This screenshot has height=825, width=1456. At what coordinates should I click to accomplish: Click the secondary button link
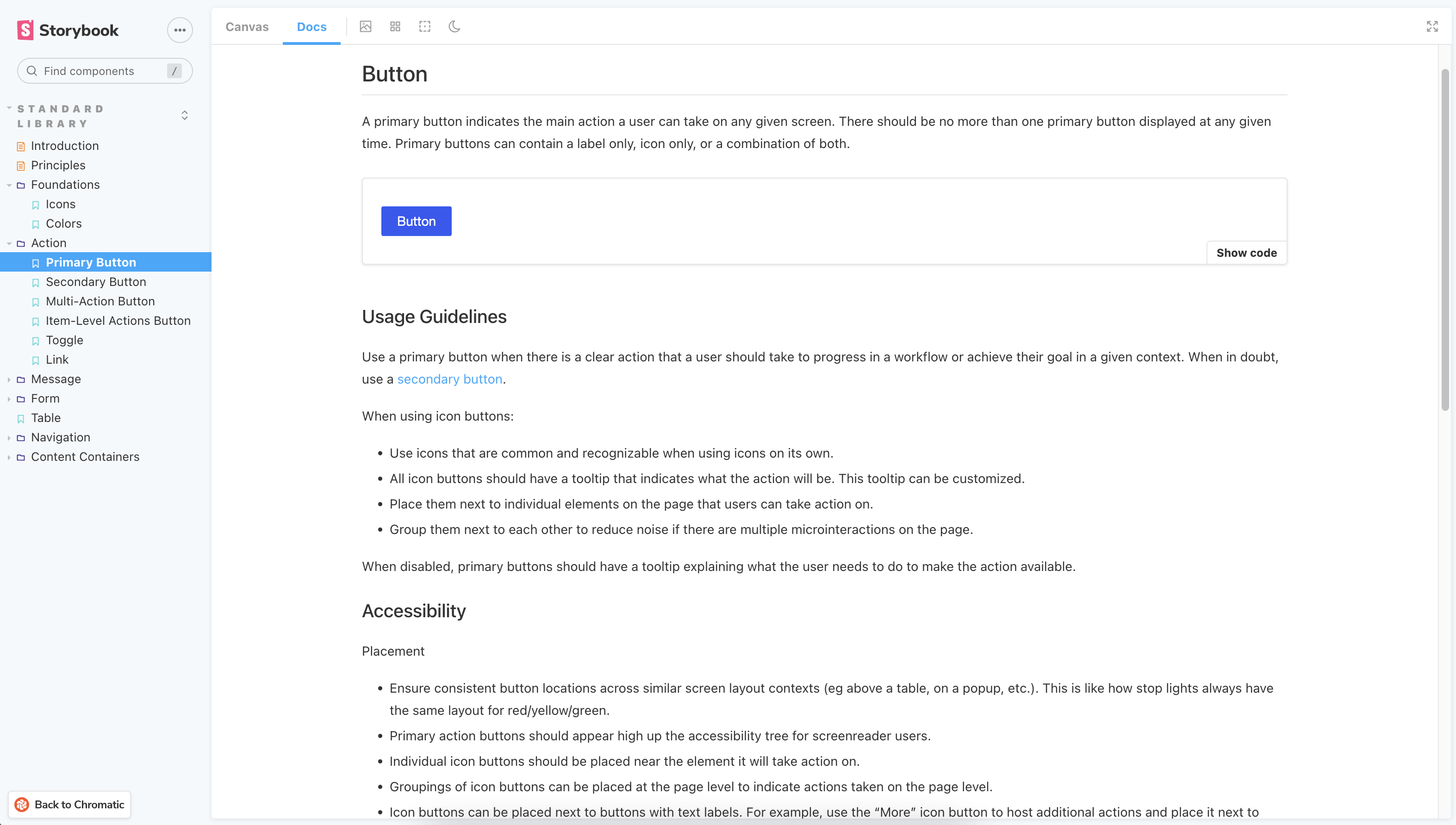[450, 379]
